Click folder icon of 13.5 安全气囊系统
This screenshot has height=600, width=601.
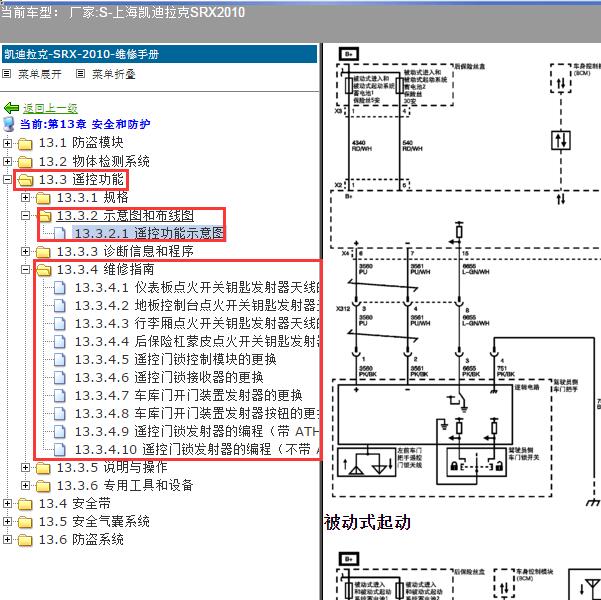tap(25, 522)
